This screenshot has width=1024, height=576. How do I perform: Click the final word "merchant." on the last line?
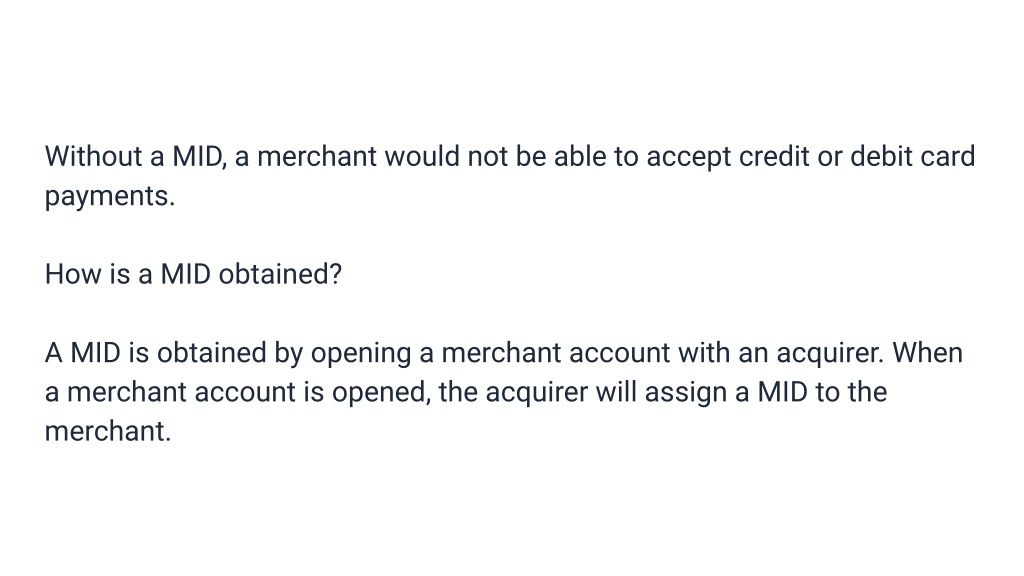pos(108,431)
